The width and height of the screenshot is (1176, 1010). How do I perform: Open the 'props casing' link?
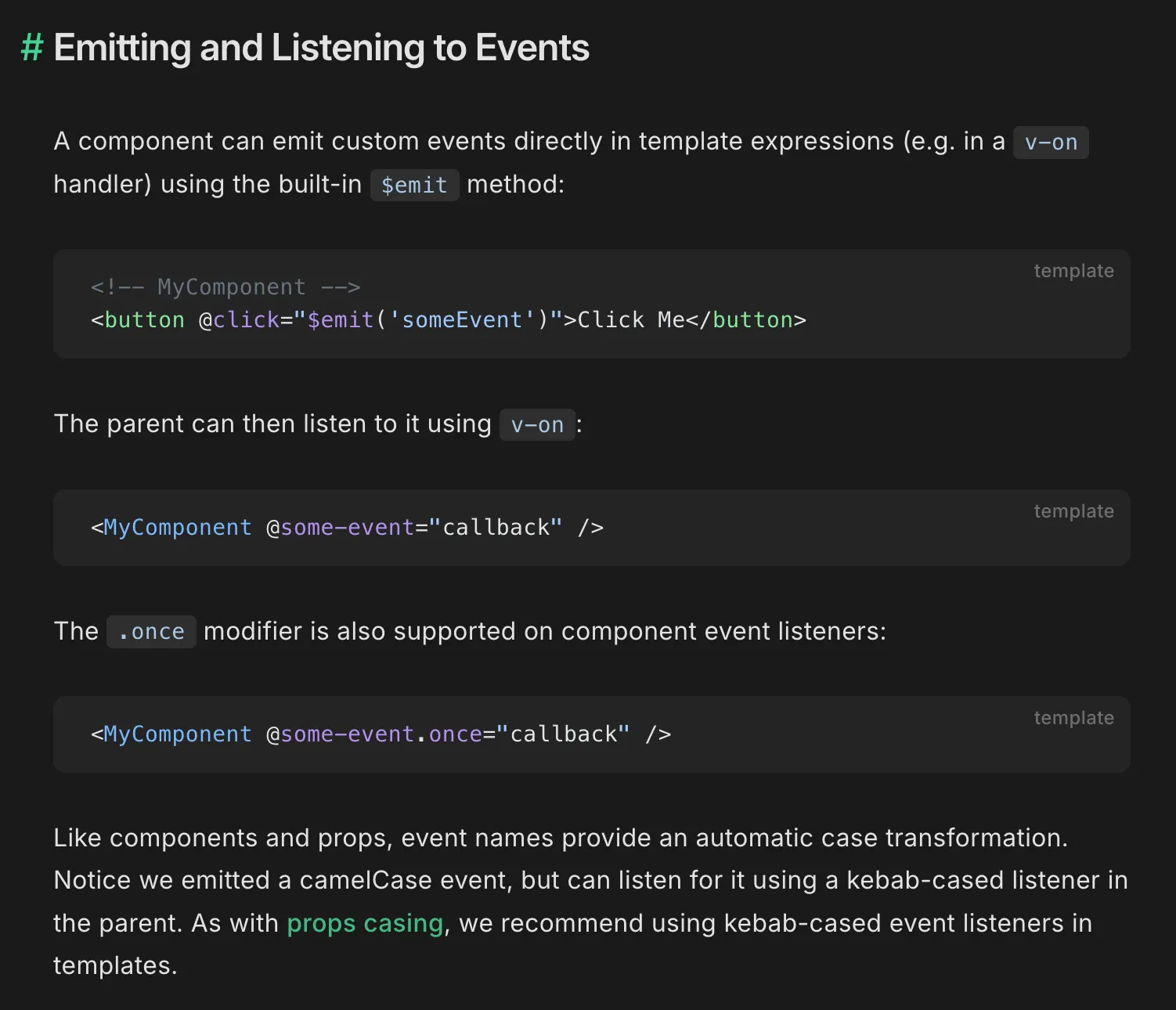(x=365, y=923)
